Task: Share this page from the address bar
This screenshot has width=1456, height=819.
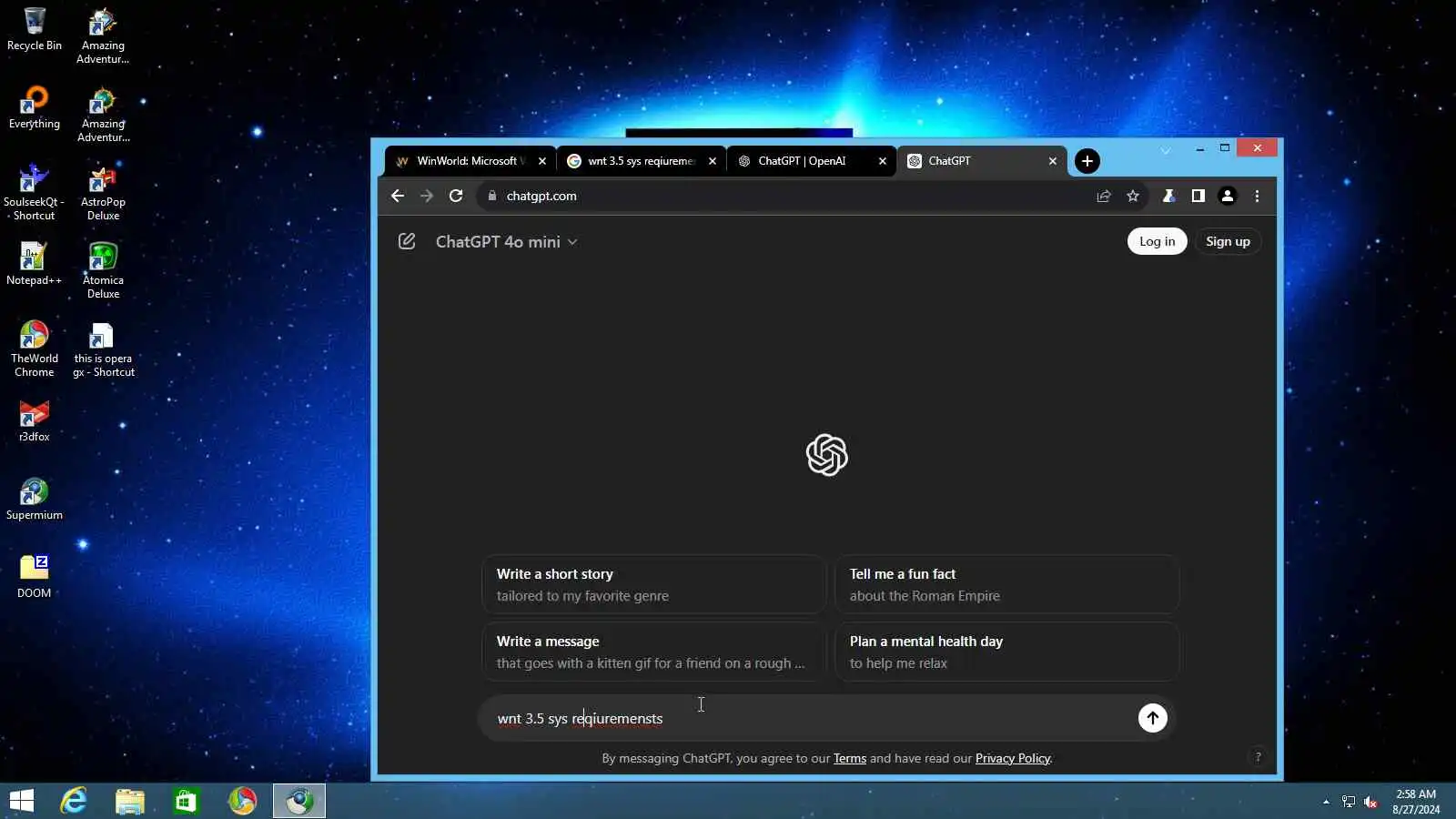Action: coord(1104,196)
